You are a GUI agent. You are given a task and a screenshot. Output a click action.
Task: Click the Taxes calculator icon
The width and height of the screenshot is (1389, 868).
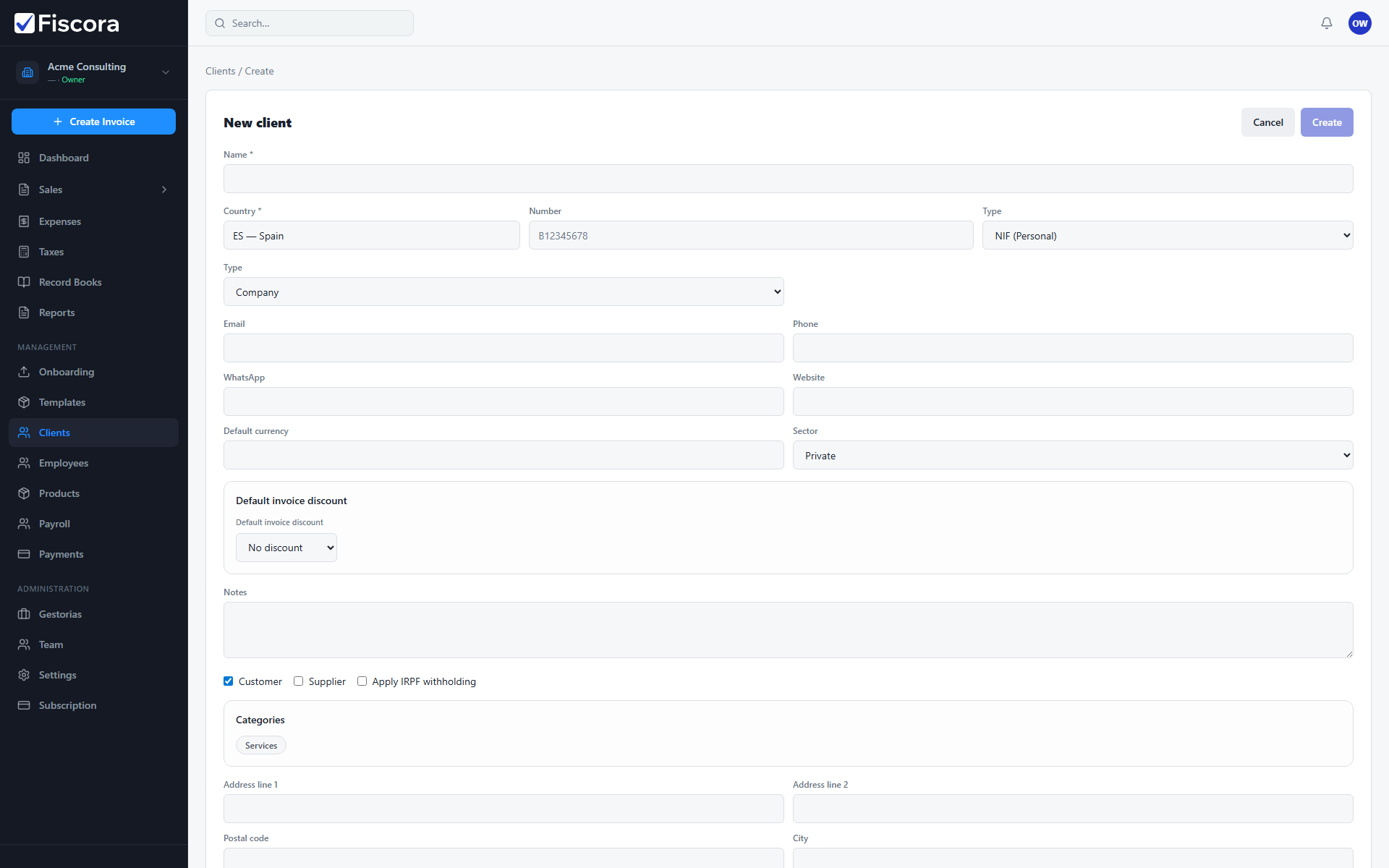24,252
